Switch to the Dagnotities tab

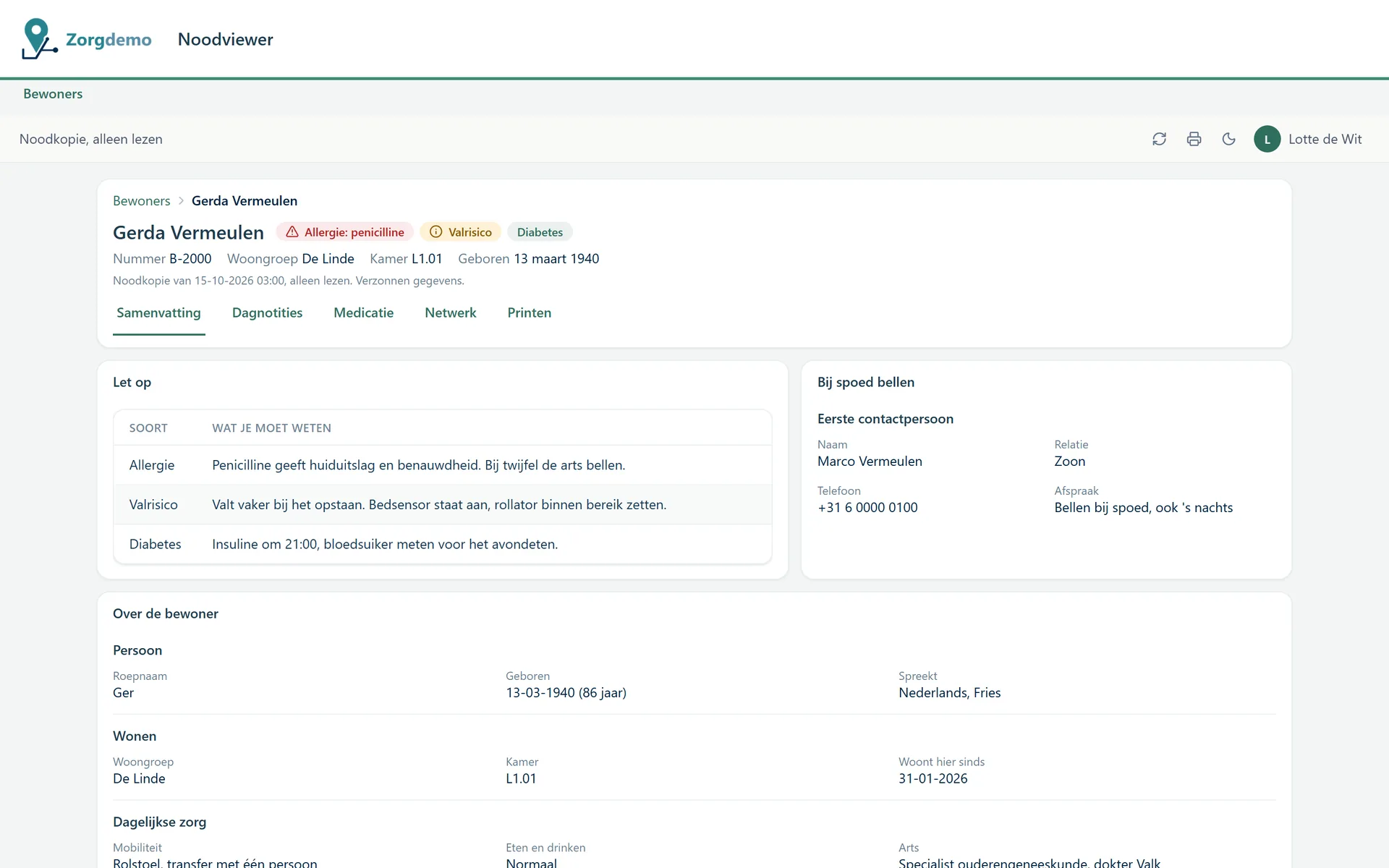(x=267, y=312)
